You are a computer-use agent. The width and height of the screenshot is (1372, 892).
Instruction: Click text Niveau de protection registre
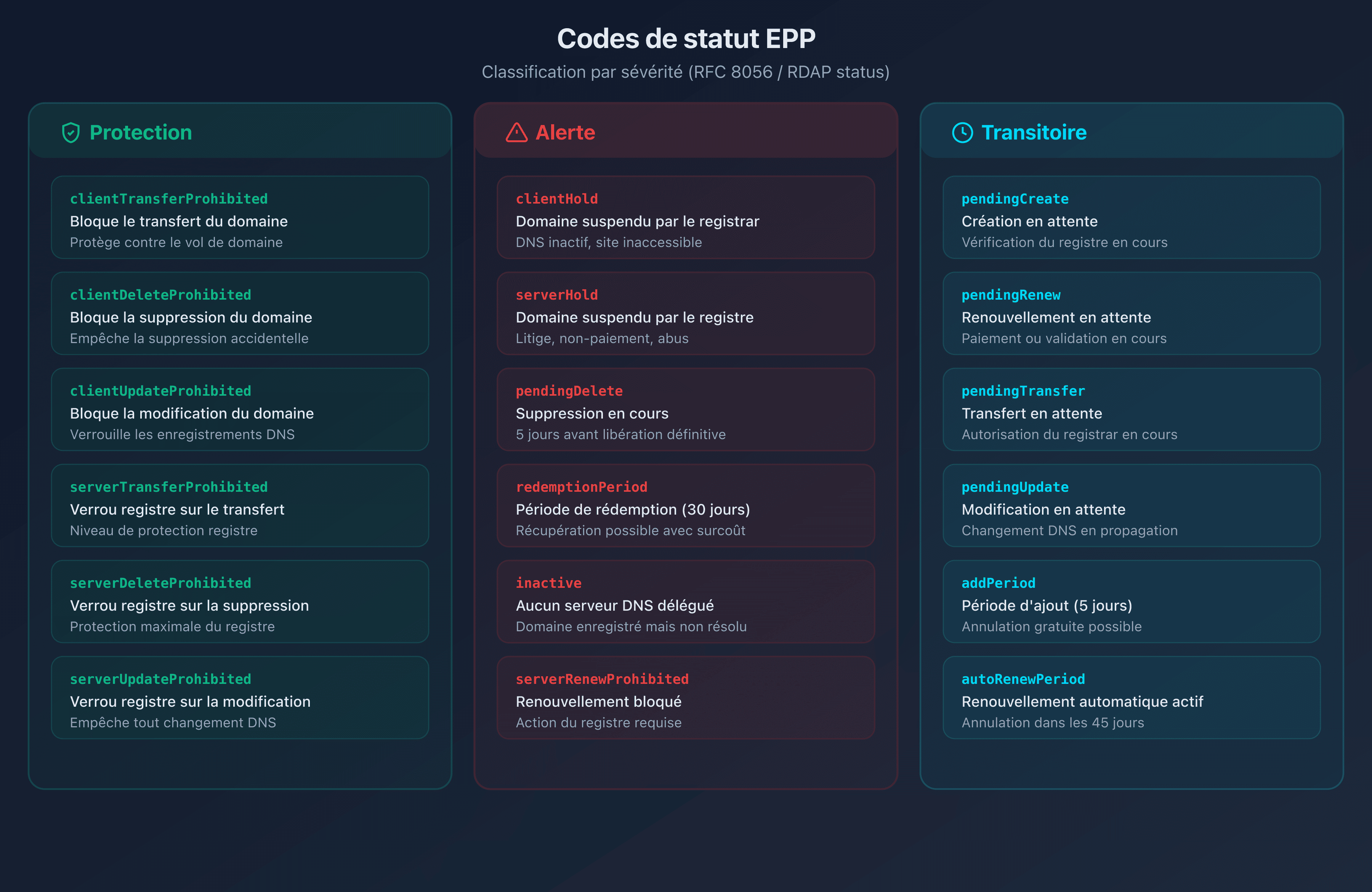click(164, 531)
